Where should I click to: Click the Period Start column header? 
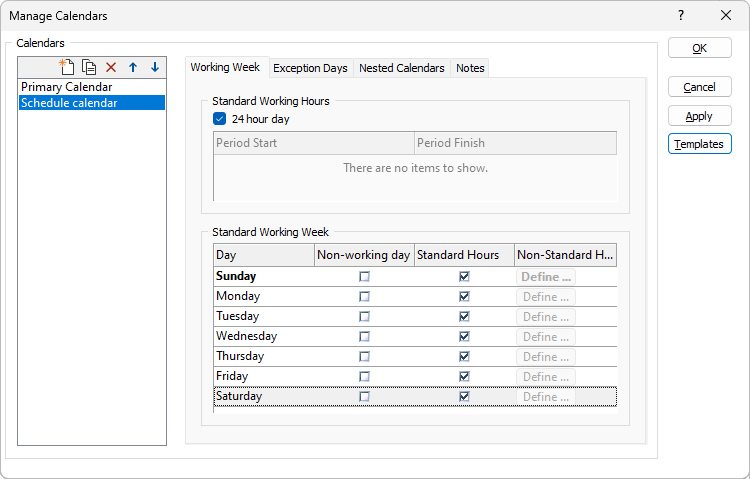point(314,143)
